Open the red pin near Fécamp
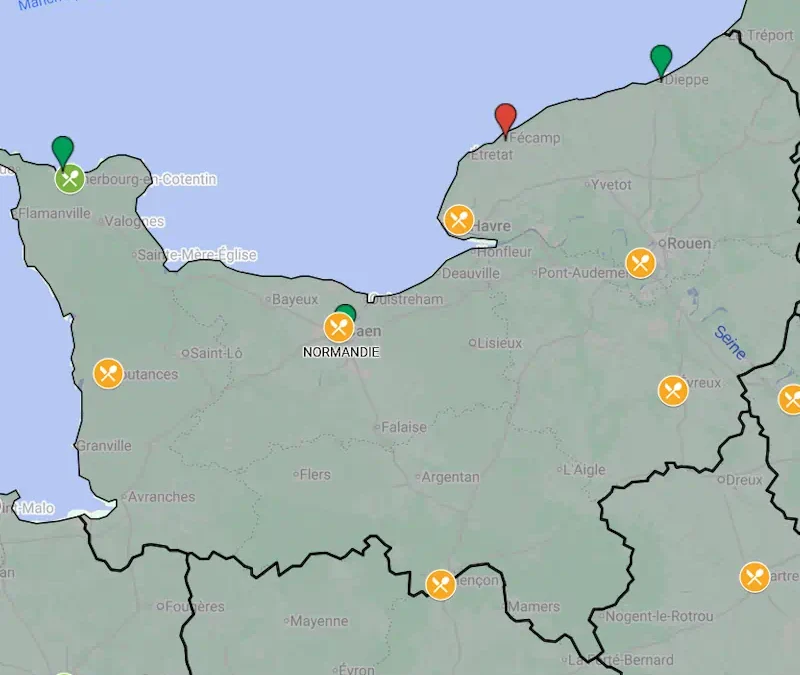Viewport: 800px width, 675px height. click(505, 116)
